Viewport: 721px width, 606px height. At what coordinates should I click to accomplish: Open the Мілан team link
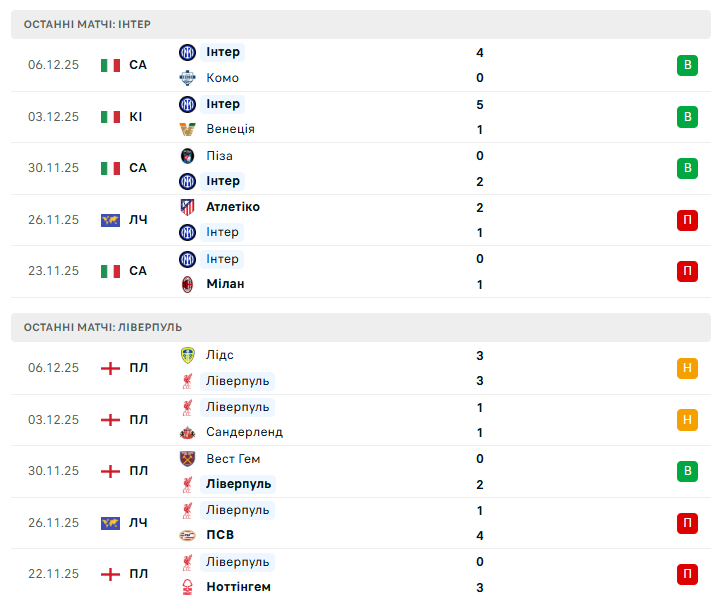click(225, 284)
